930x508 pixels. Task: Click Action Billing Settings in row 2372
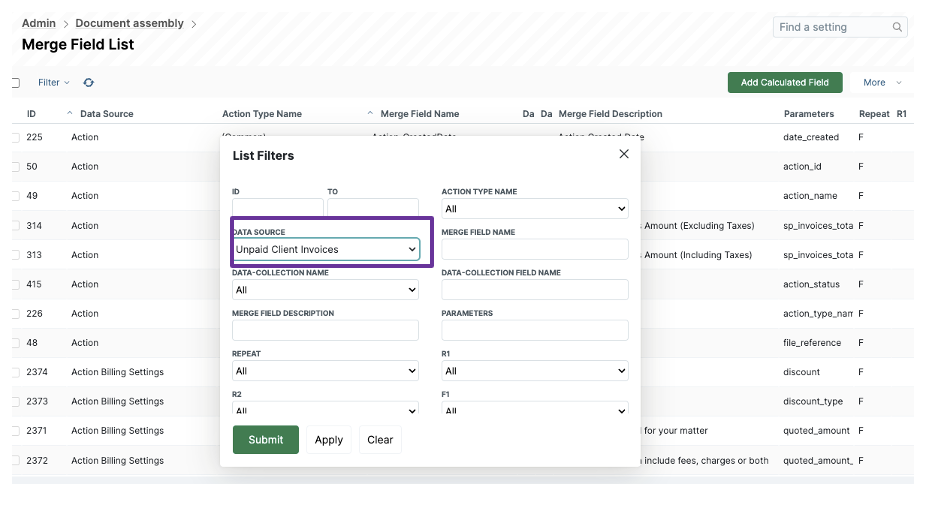[117, 461]
